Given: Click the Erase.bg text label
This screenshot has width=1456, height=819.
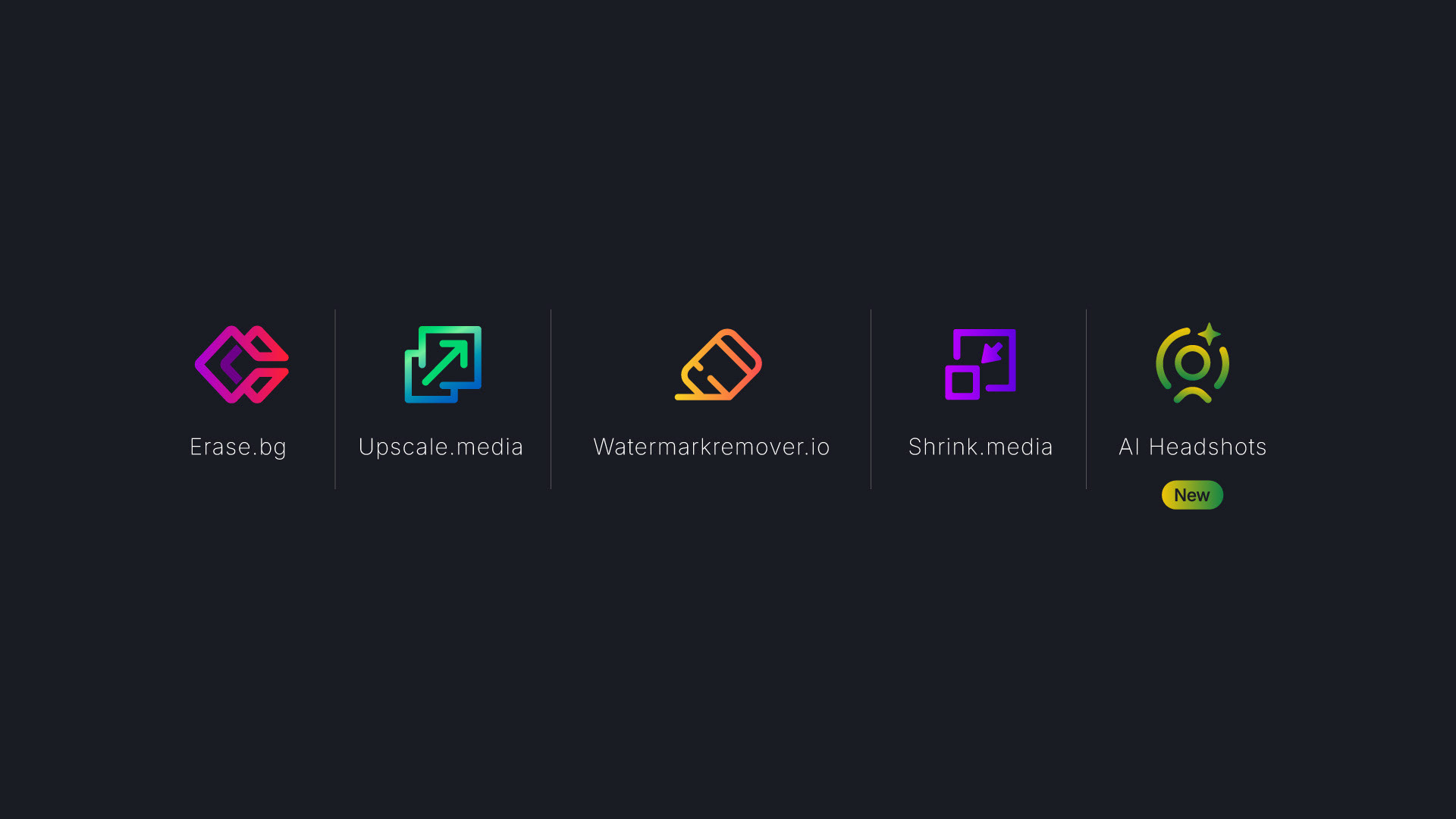Looking at the screenshot, I should pos(238,447).
